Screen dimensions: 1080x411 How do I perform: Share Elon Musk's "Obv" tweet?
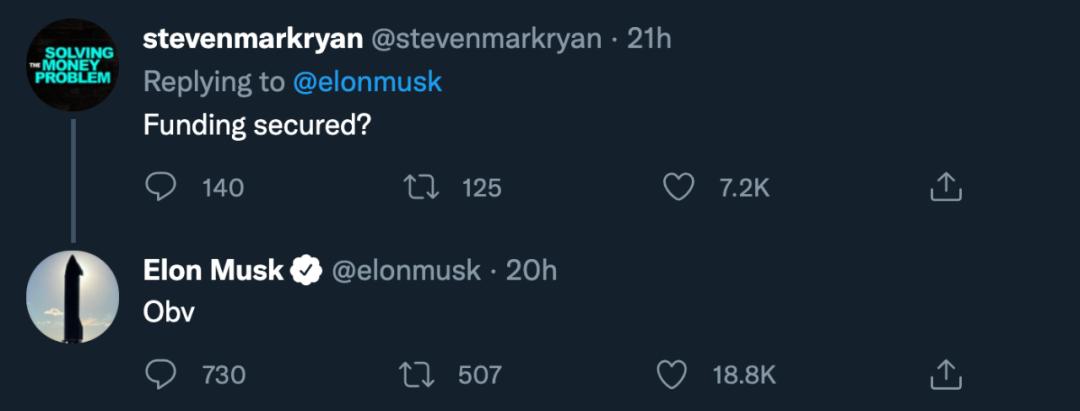tap(946, 374)
